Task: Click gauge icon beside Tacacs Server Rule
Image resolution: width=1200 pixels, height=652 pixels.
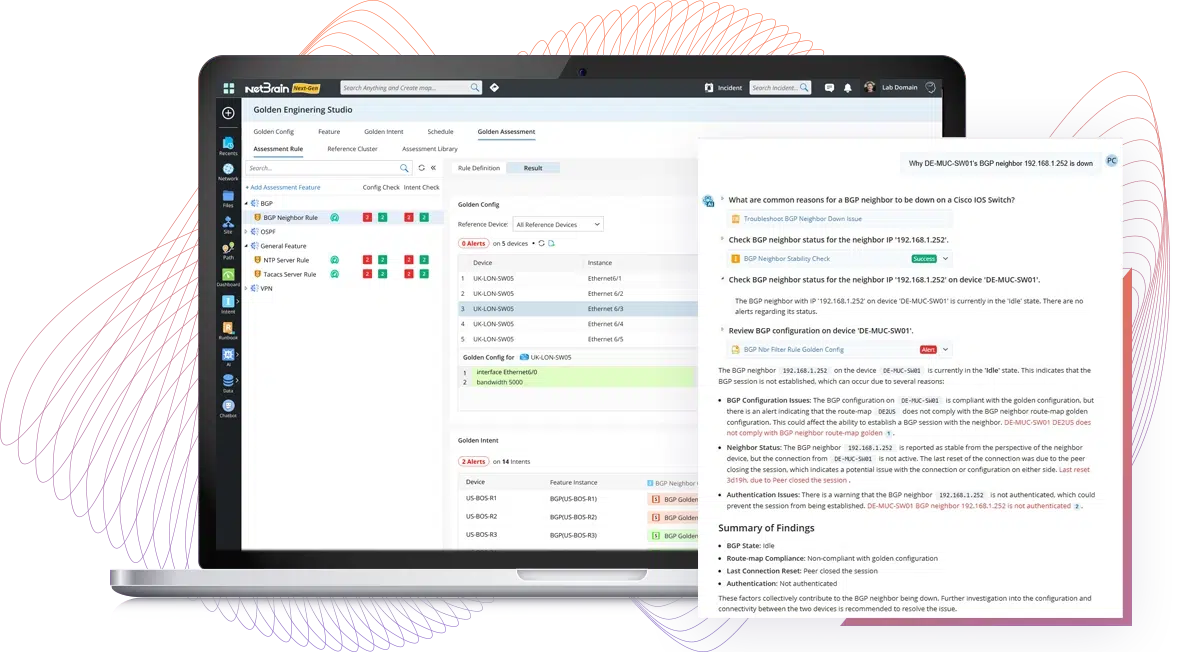Action: pos(335,274)
